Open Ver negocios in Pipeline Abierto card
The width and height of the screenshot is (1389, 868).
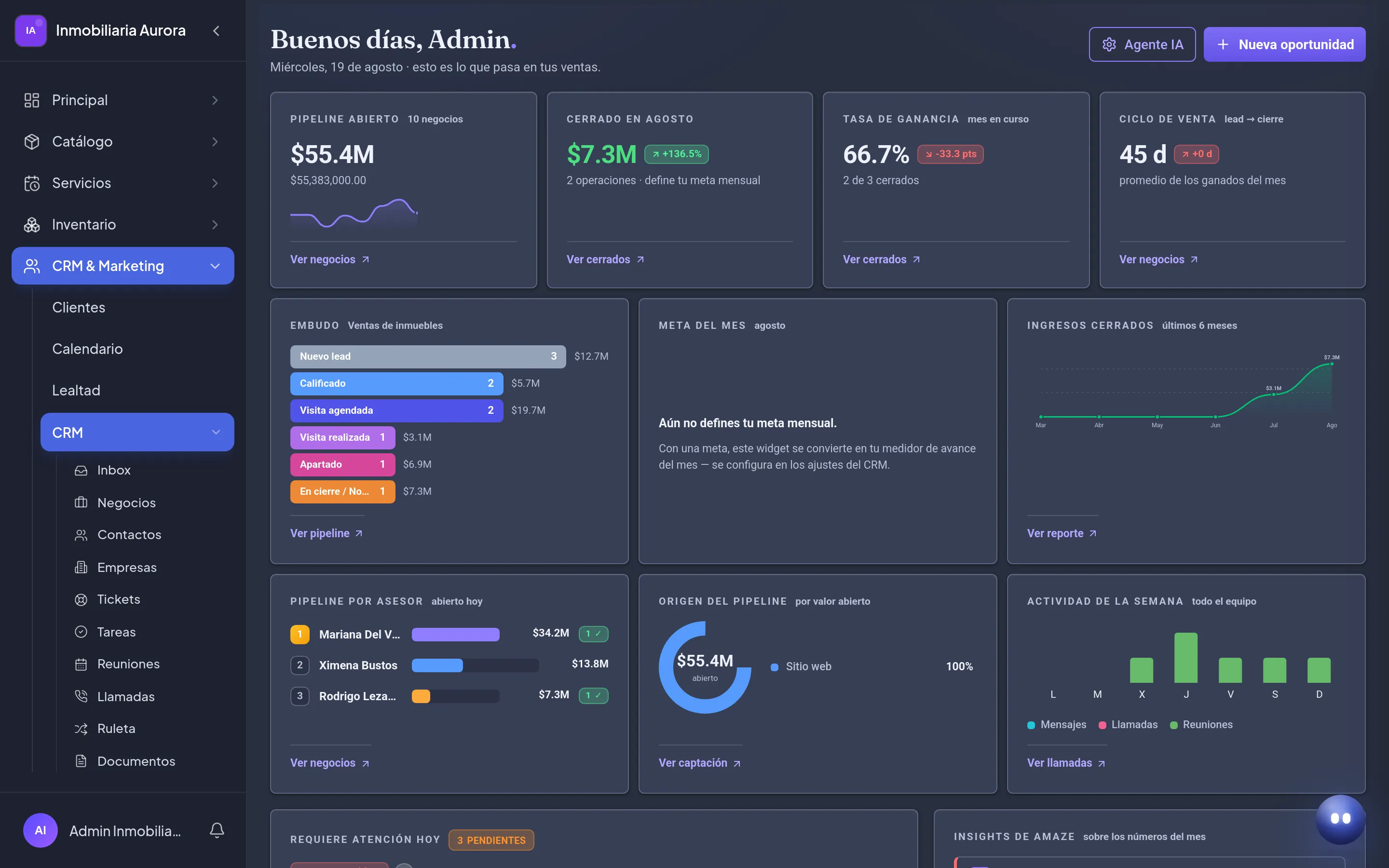(x=329, y=259)
